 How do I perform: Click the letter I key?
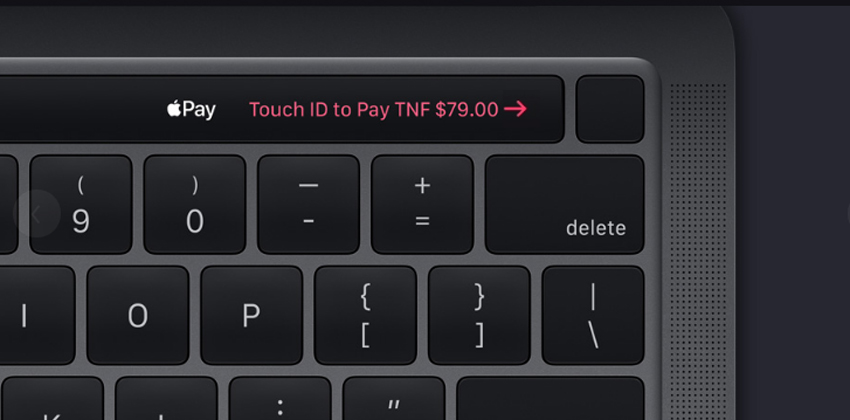coord(35,315)
